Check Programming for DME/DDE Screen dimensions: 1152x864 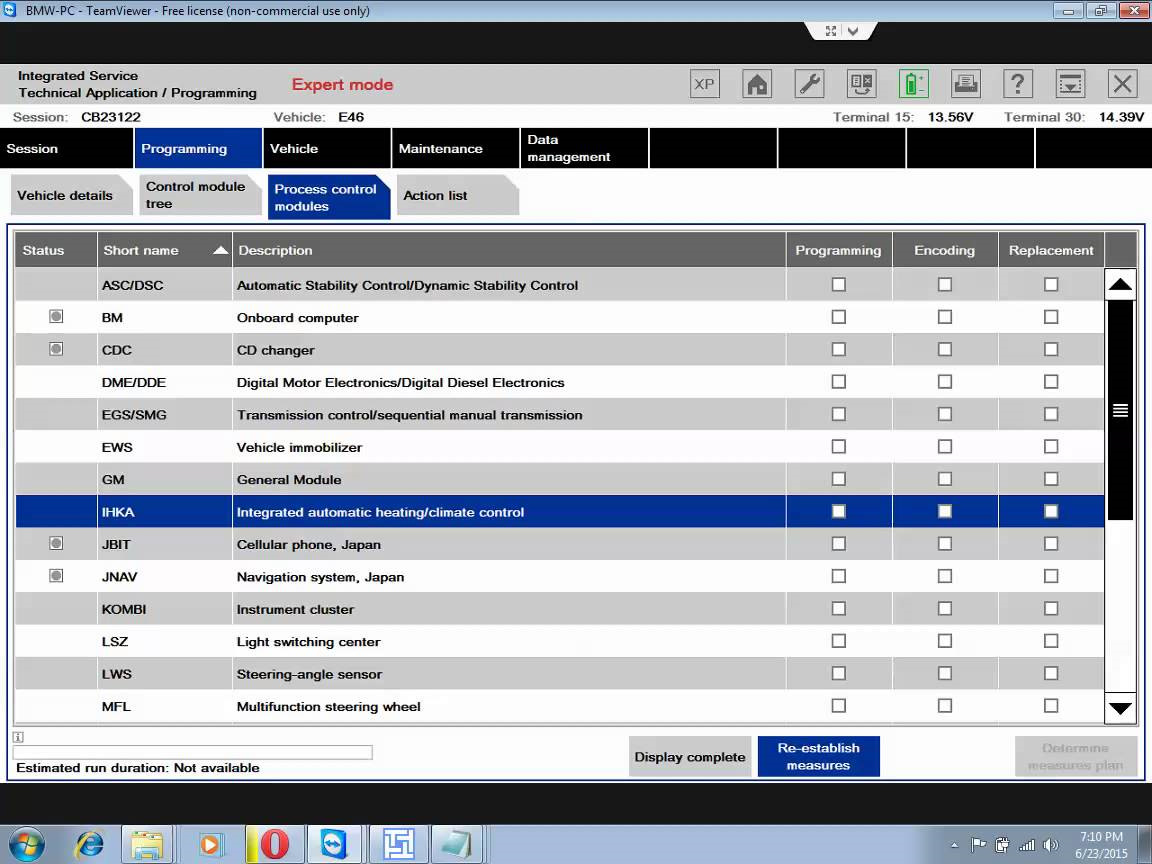point(838,381)
